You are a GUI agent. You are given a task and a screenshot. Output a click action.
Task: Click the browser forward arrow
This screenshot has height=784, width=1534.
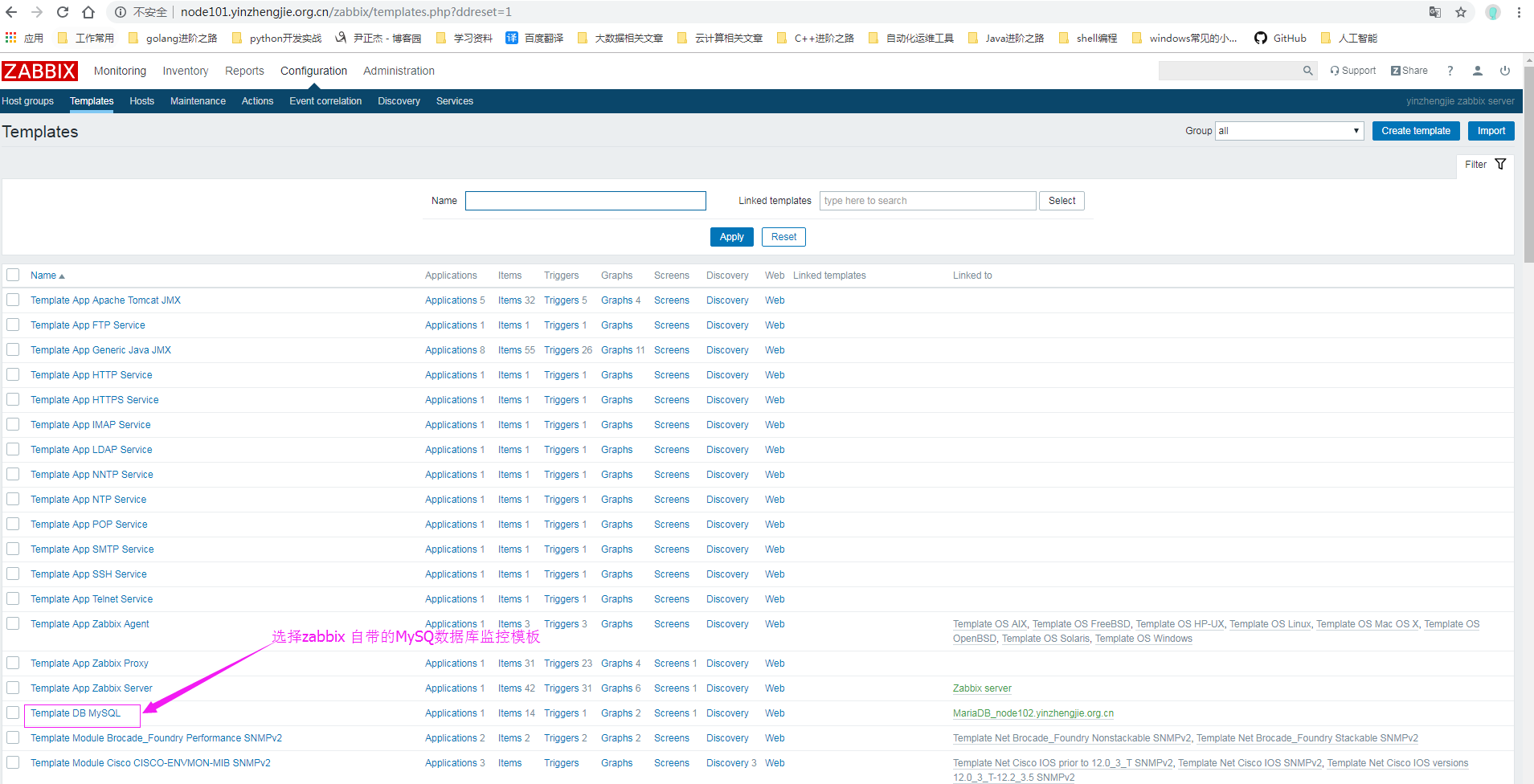point(37,12)
